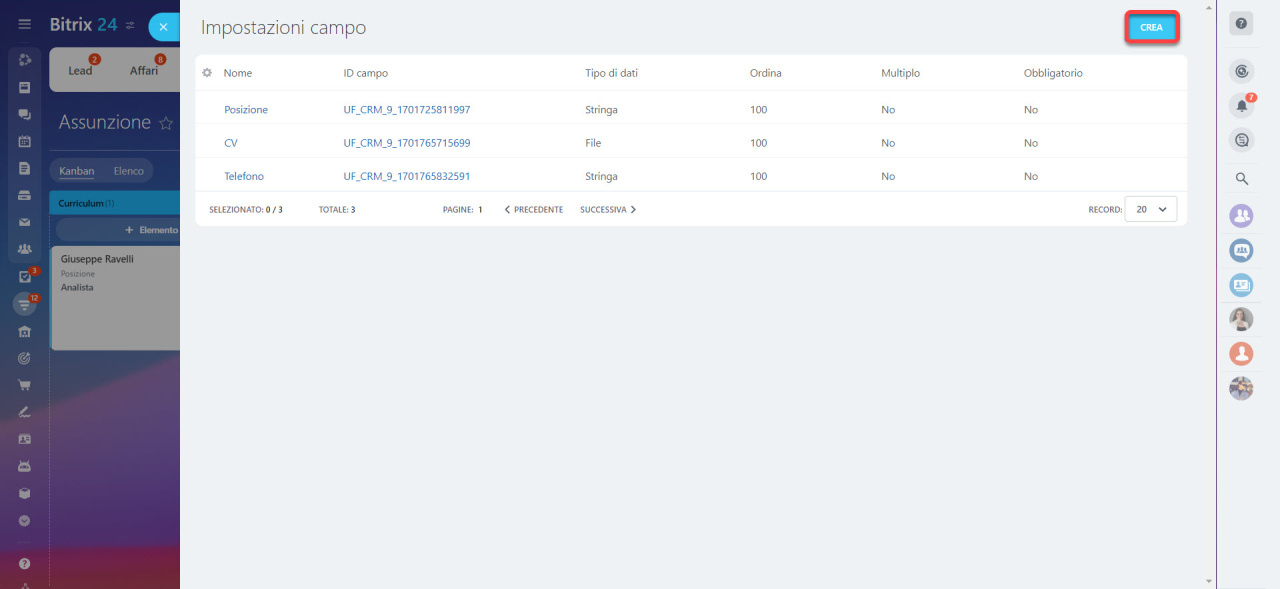Open the hamburger menu at top left
1280x589 pixels.
(x=24, y=23)
